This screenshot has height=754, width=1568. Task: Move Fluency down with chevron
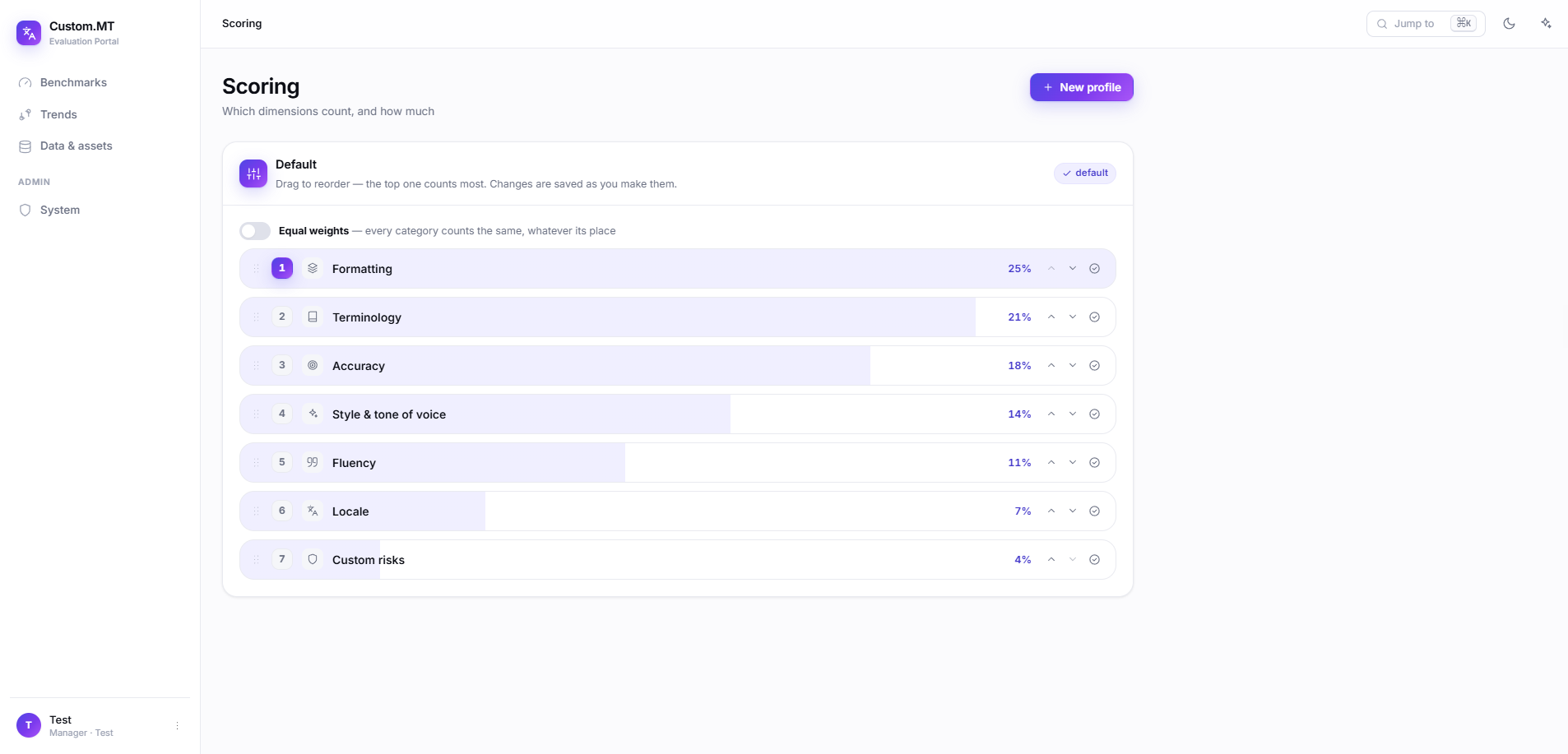[1073, 462]
